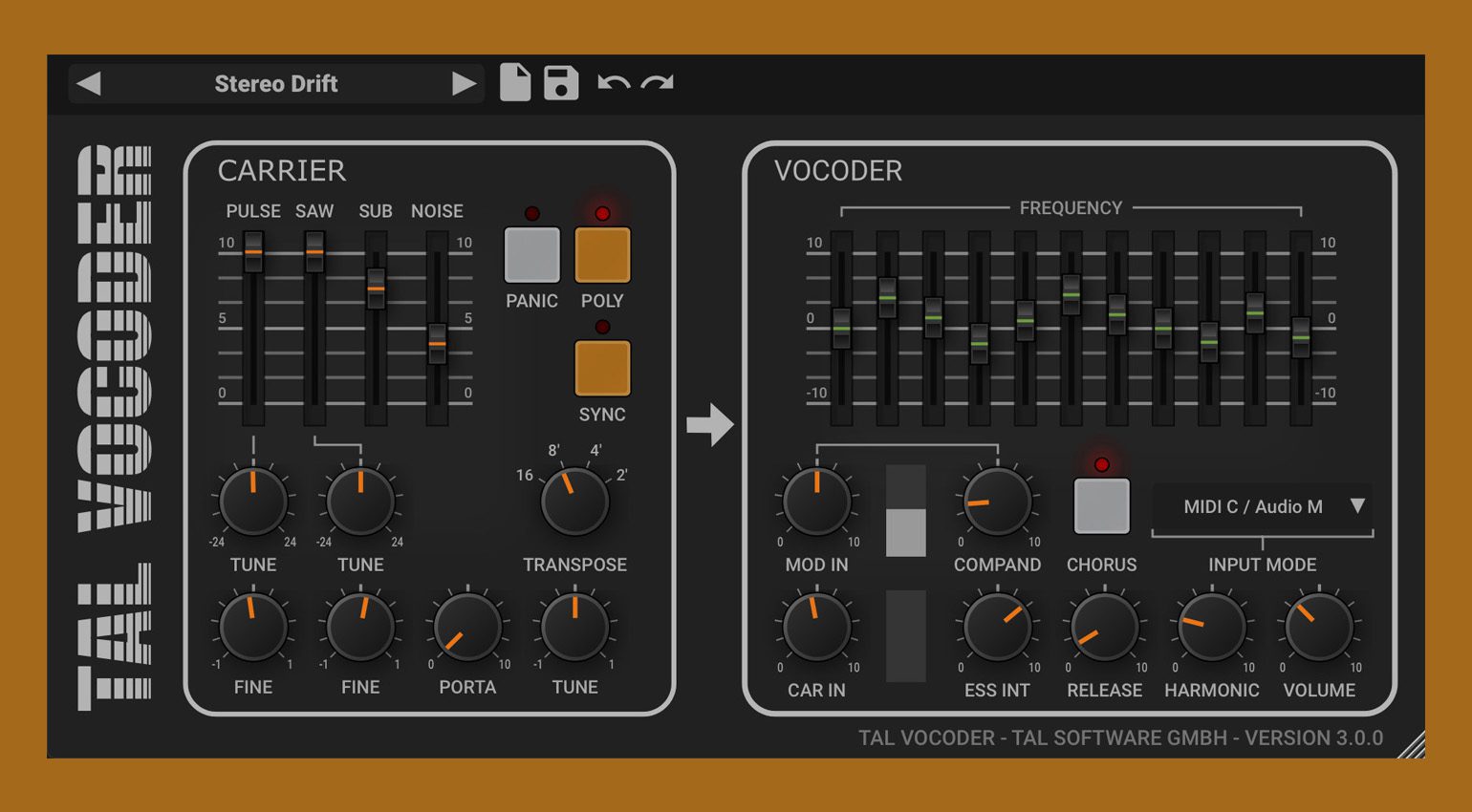Viewport: 1472px width, 812px height.
Task: Click the COMPAND knob
Action: click(x=997, y=502)
